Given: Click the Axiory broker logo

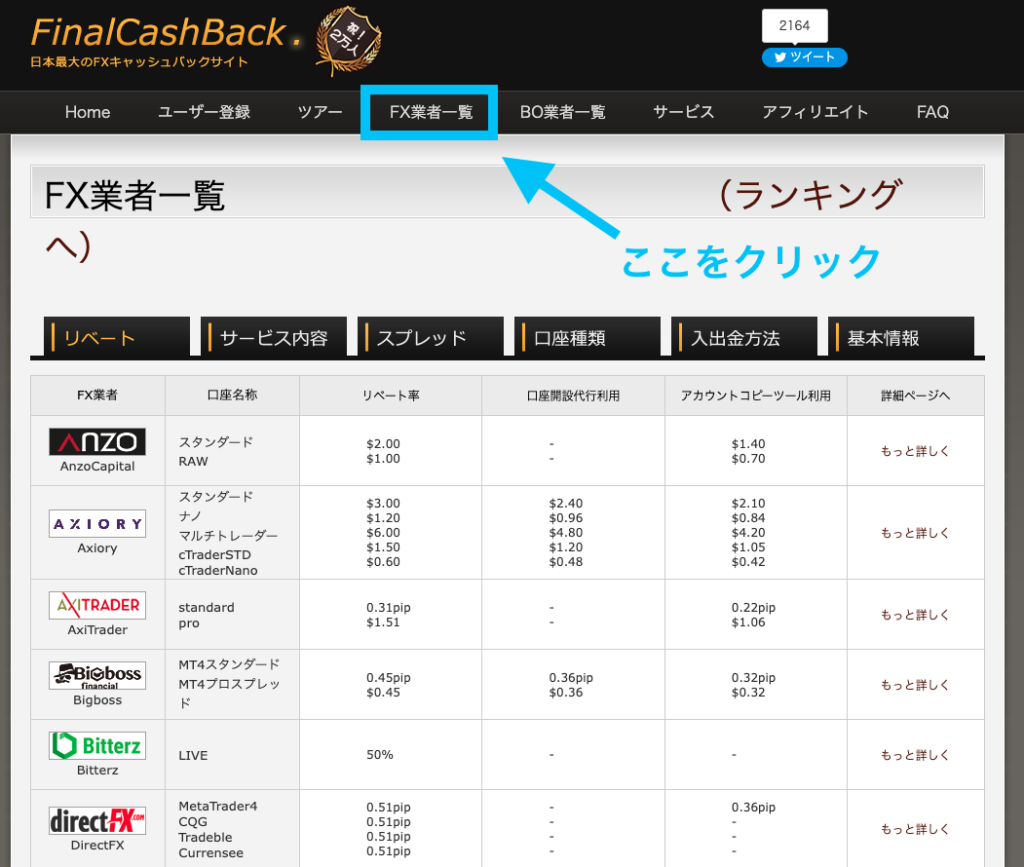Looking at the screenshot, I should 97,523.
